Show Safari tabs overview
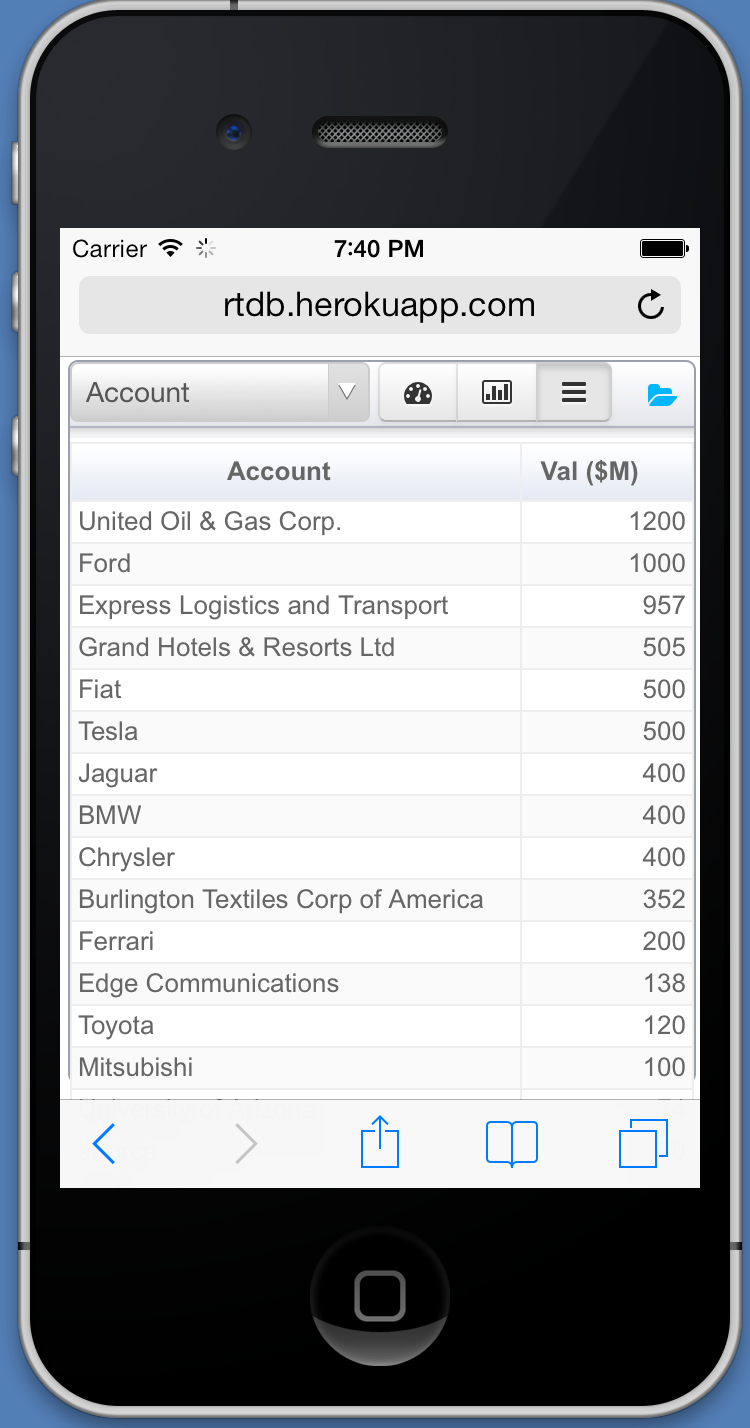The image size is (750, 1428). click(x=644, y=1143)
